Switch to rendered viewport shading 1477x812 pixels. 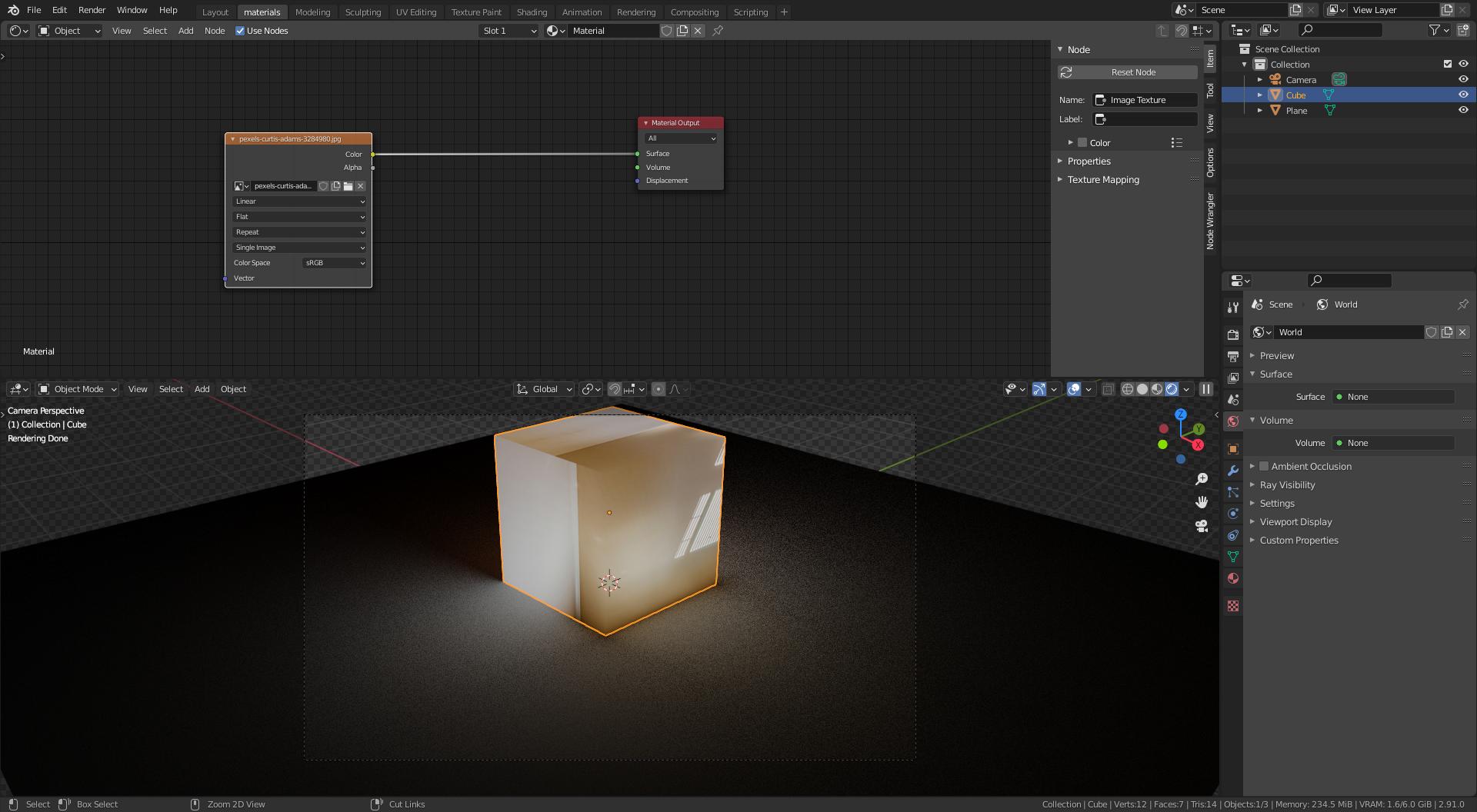click(1172, 389)
